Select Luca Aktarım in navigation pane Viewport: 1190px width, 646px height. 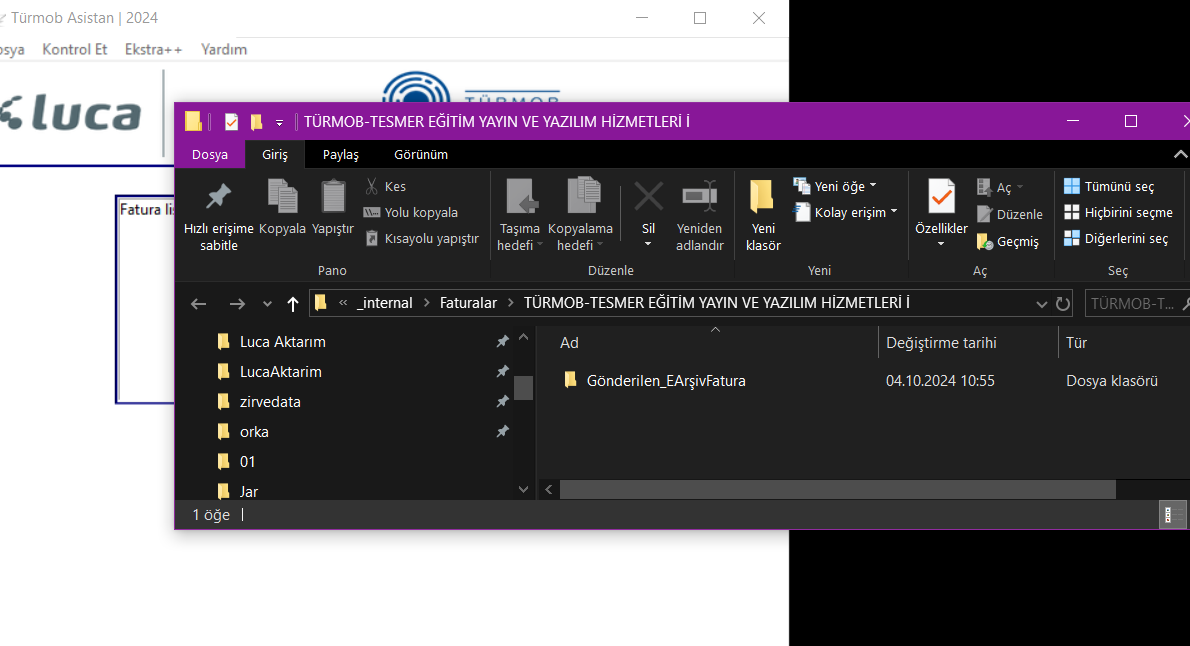click(x=282, y=342)
